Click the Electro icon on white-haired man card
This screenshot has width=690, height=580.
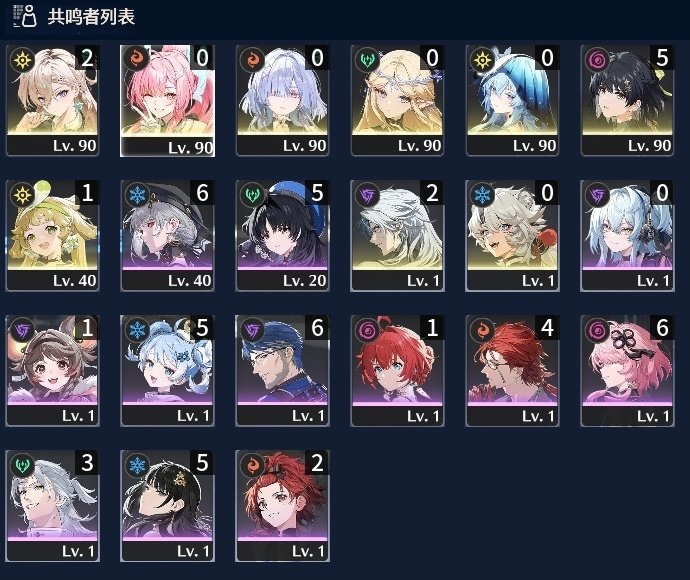pos(367,195)
